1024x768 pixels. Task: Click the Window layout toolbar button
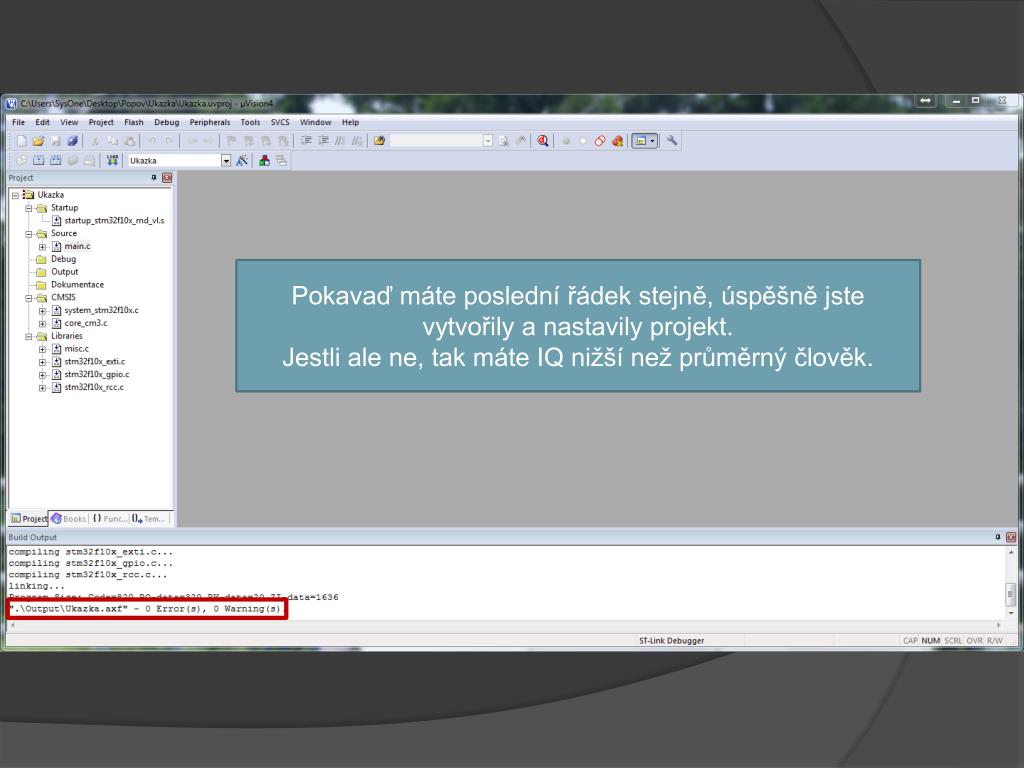point(641,141)
